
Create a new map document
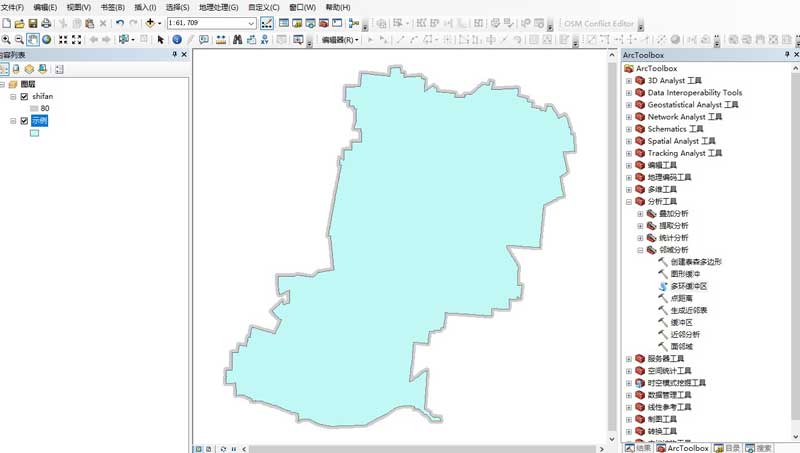(x=7, y=23)
